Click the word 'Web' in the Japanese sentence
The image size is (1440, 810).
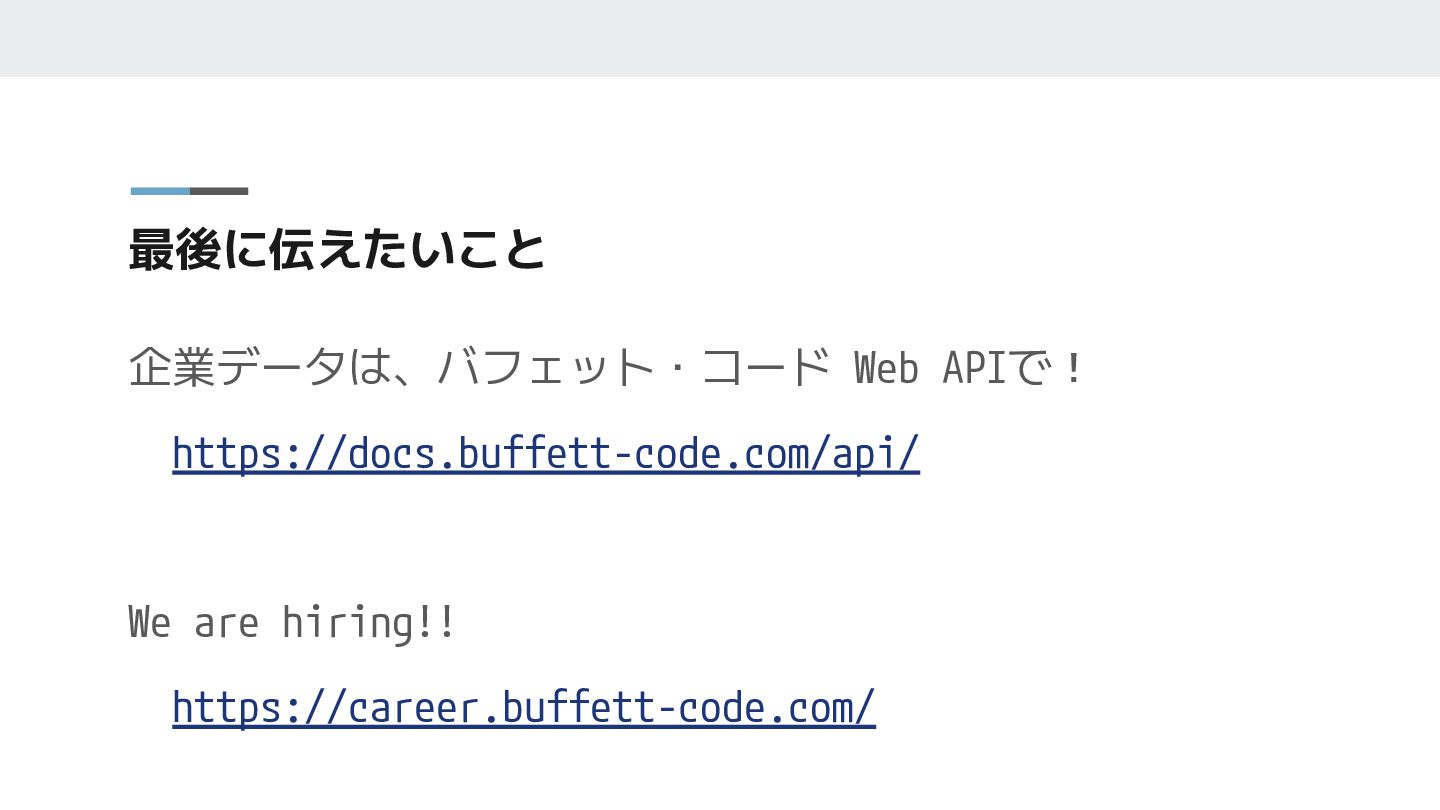[886, 368]
